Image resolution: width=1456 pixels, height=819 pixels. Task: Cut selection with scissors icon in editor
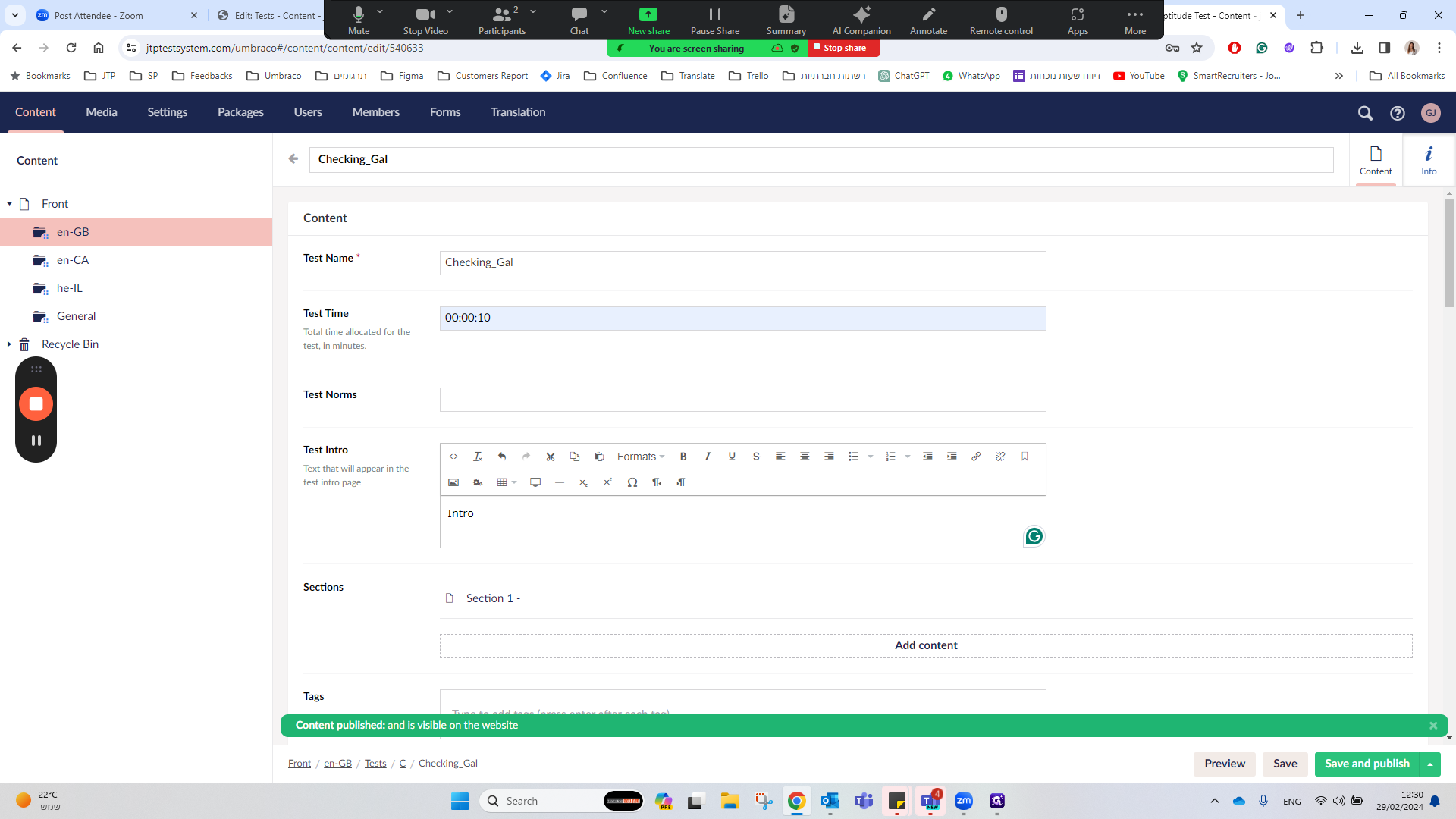551,457
